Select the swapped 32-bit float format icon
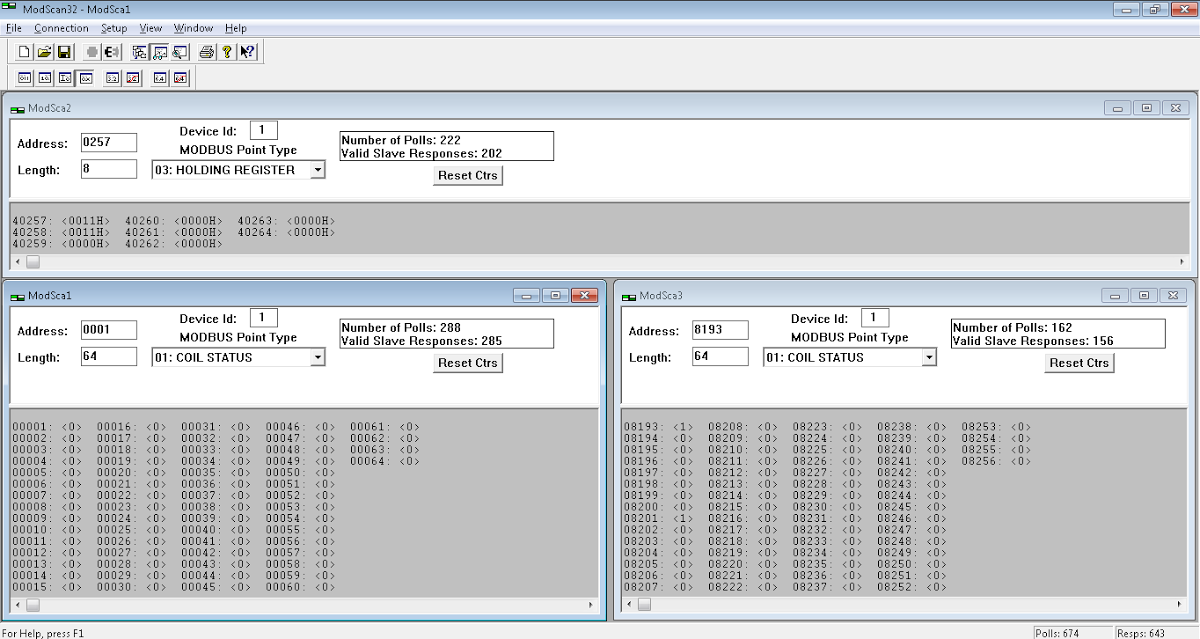This screenshot has height=639, width=1200. (x=131, y=78)
